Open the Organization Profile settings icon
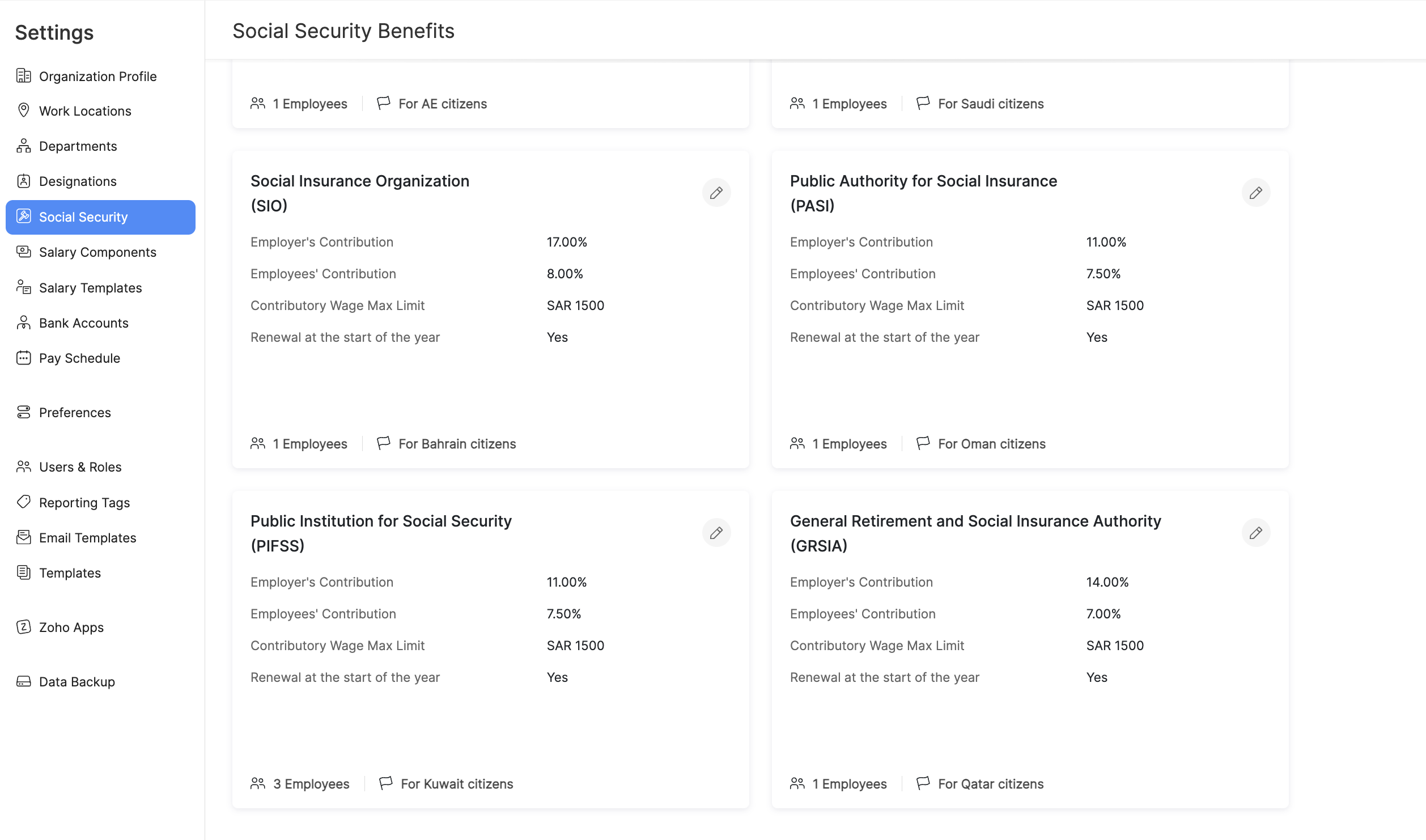Viewport: 1426px width, 840px height. coord(23,75)
